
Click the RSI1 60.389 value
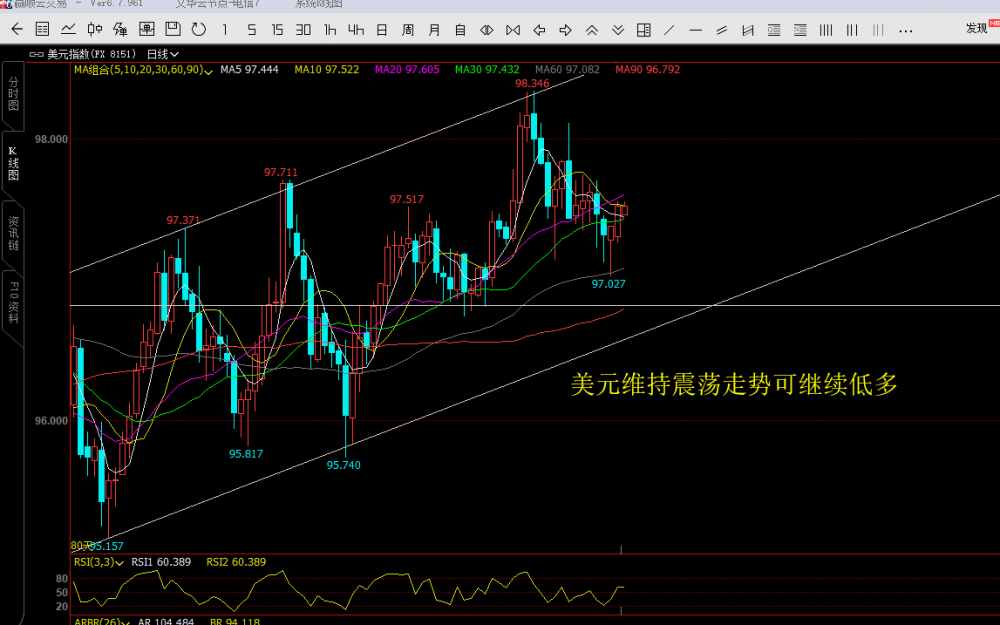point(161,562)
